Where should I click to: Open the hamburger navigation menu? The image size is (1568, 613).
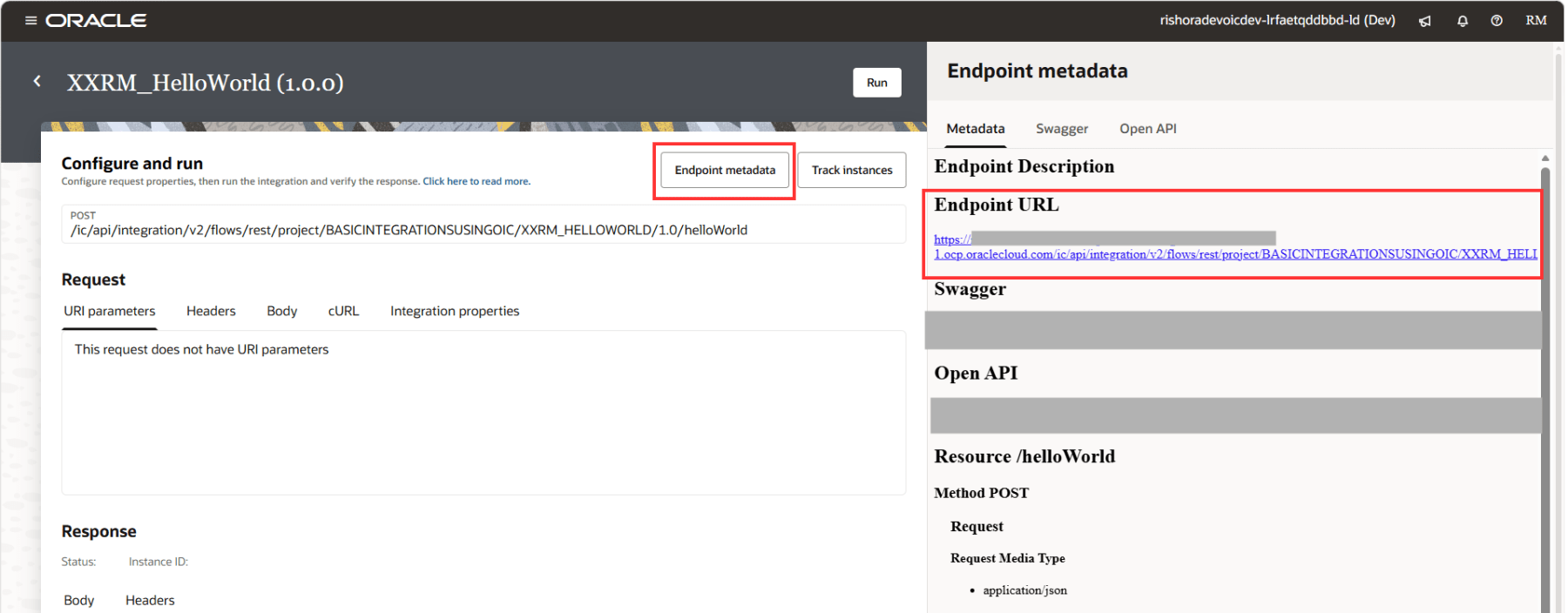tap(30, 20)
